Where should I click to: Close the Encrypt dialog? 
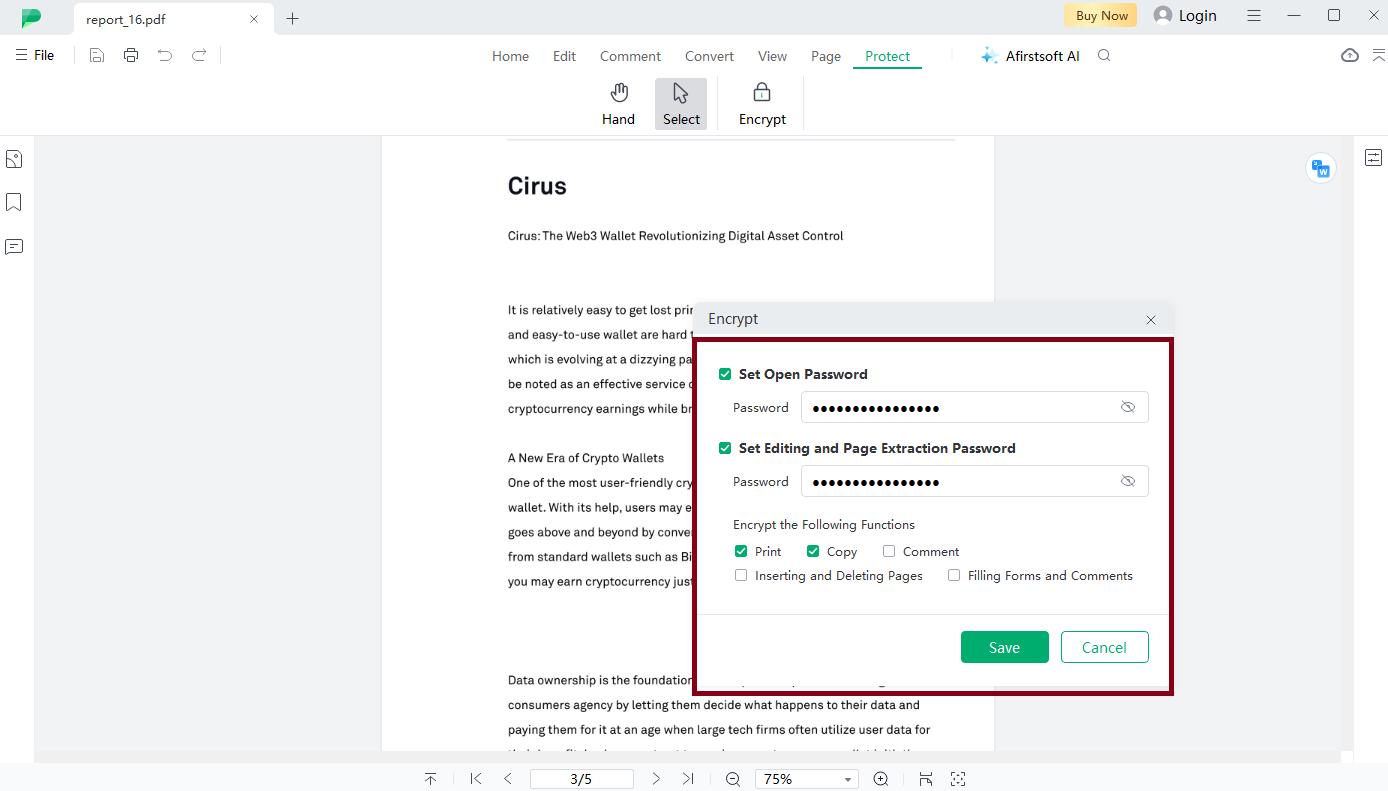click(1151, 320)
